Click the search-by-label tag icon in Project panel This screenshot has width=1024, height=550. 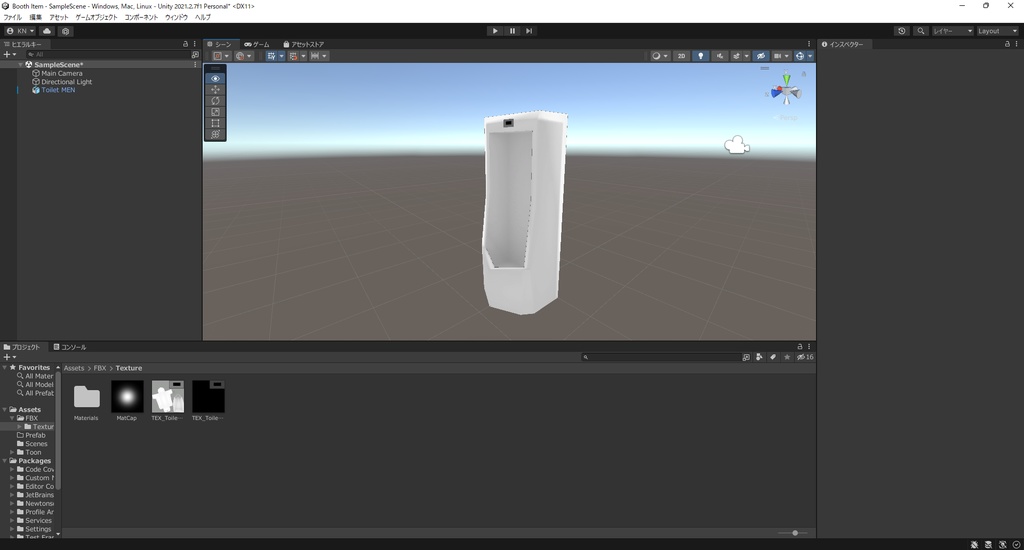pos(773,357)
